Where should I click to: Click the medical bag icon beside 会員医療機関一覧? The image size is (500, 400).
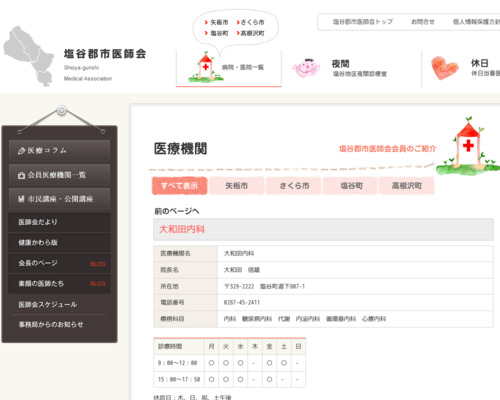point(21,175)
